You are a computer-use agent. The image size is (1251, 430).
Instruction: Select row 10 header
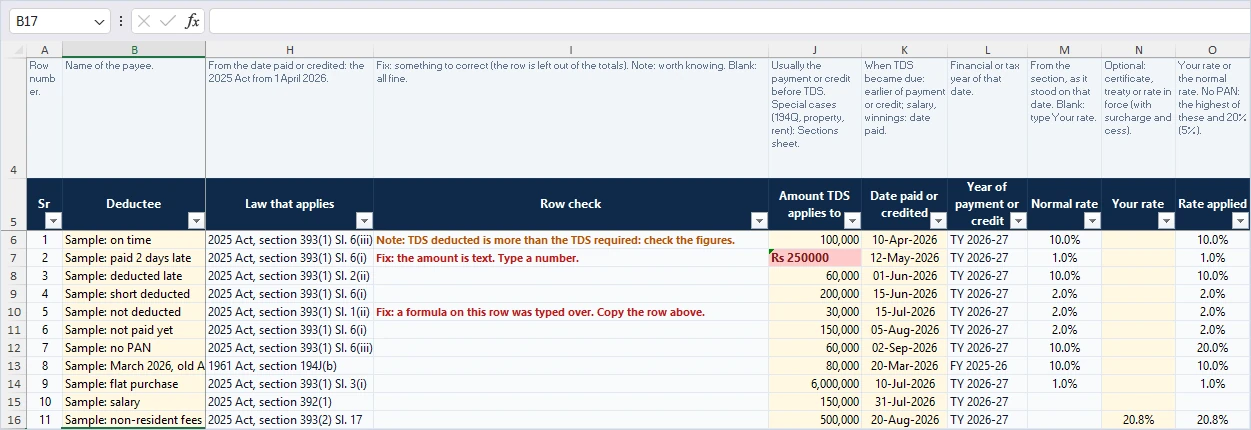[x=14, y=312]
